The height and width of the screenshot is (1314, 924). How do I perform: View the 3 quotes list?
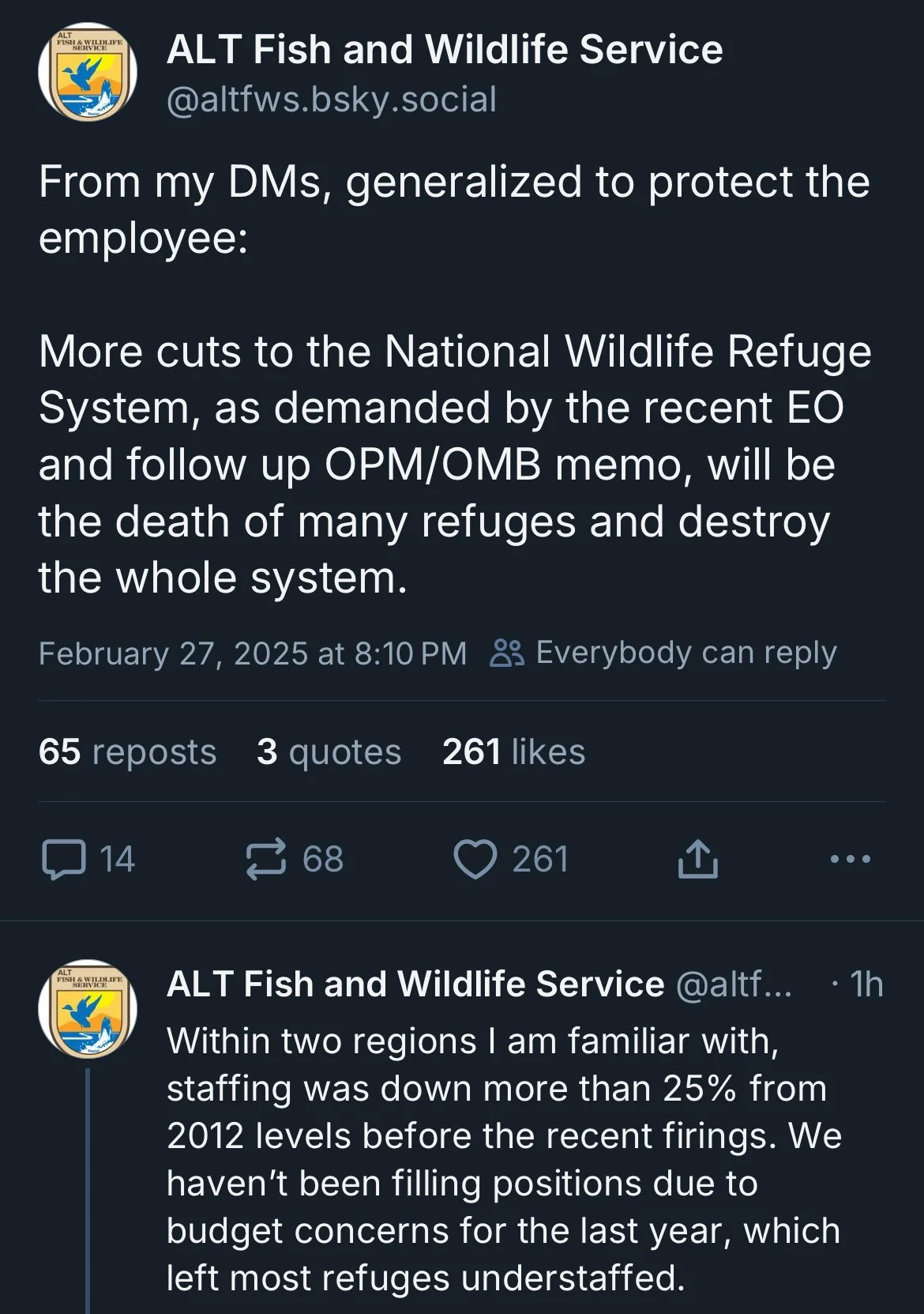coord(329,751)
